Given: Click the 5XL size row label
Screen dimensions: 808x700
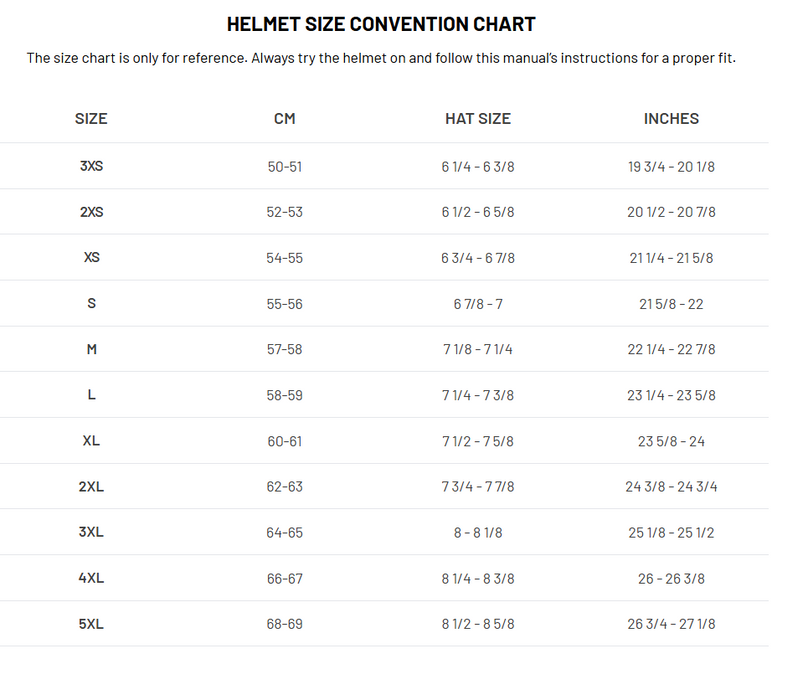Looking at the screenshot, I should pyautogui.click(x=91, y=624).
